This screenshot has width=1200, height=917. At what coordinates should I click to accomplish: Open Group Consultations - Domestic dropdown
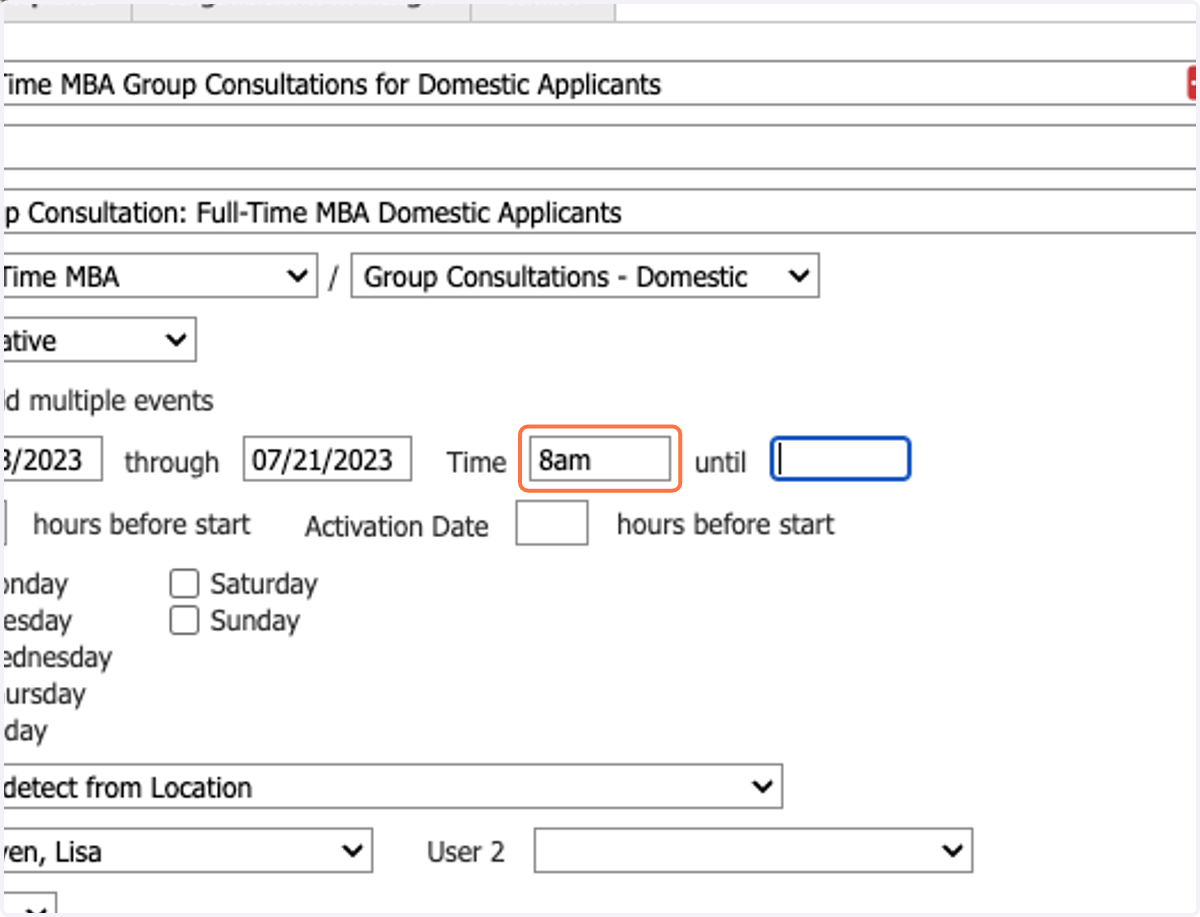pyautogui.click(x=585, y=276)
